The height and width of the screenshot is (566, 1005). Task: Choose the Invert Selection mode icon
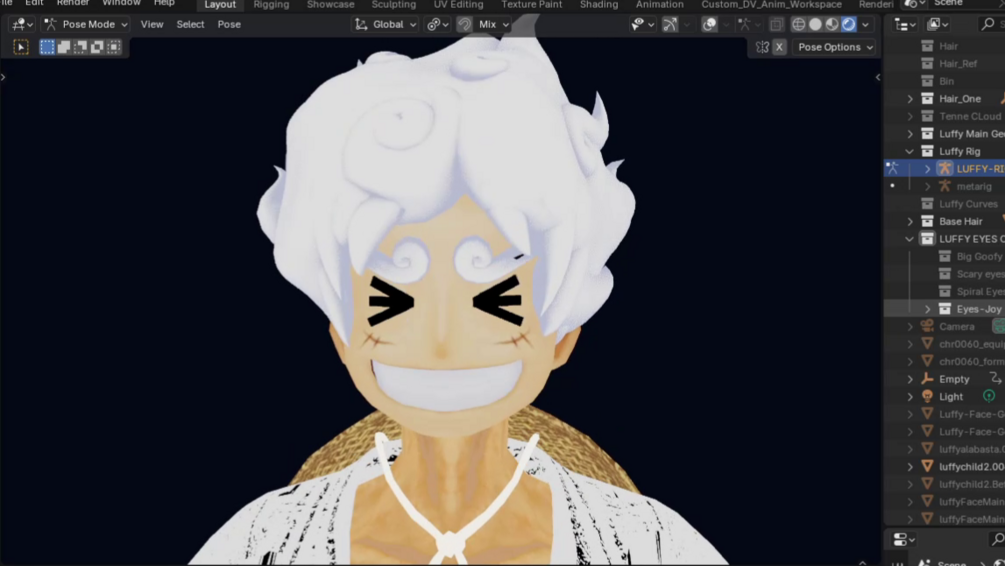[97, 47]
